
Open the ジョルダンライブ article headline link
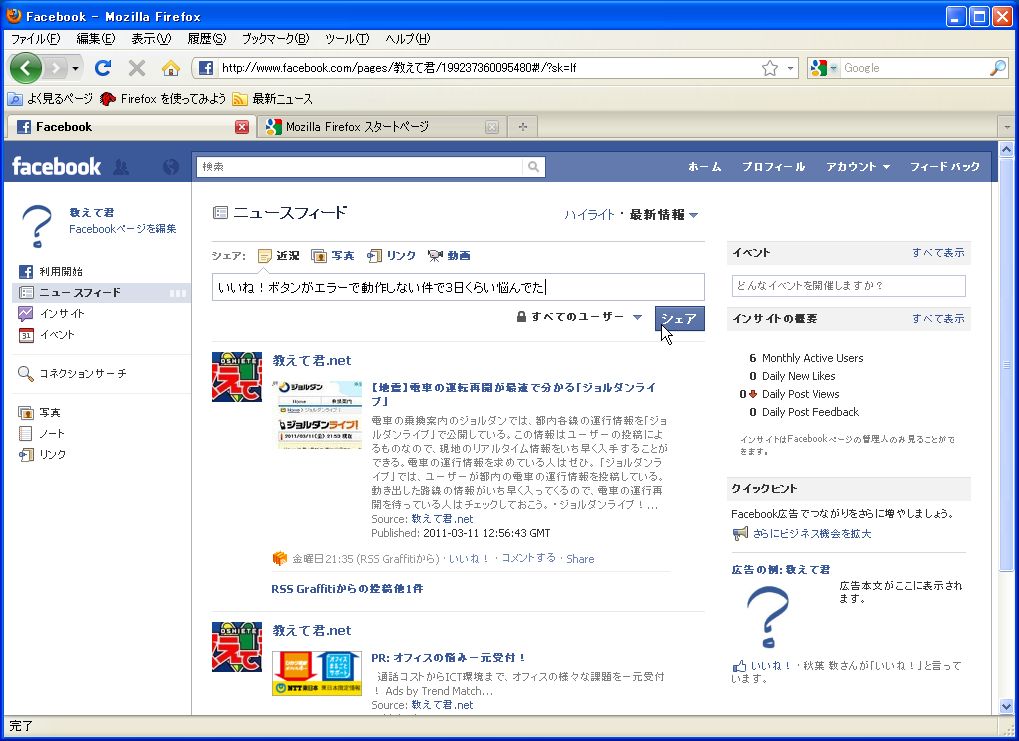513,394
